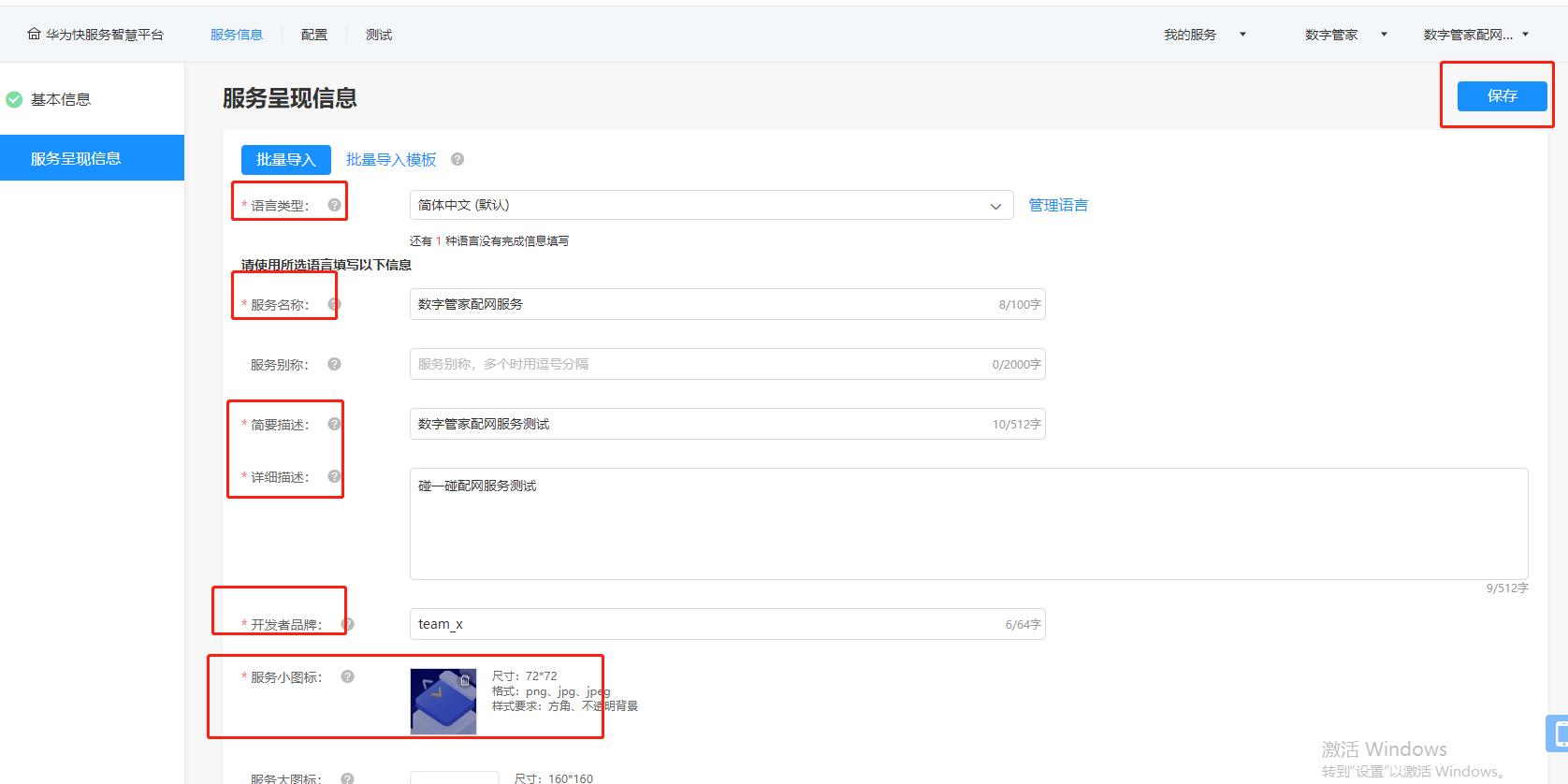Click the help icon beside 详细描述
This screenshot has width=1568, height=784.
click(x=334, y=476)
